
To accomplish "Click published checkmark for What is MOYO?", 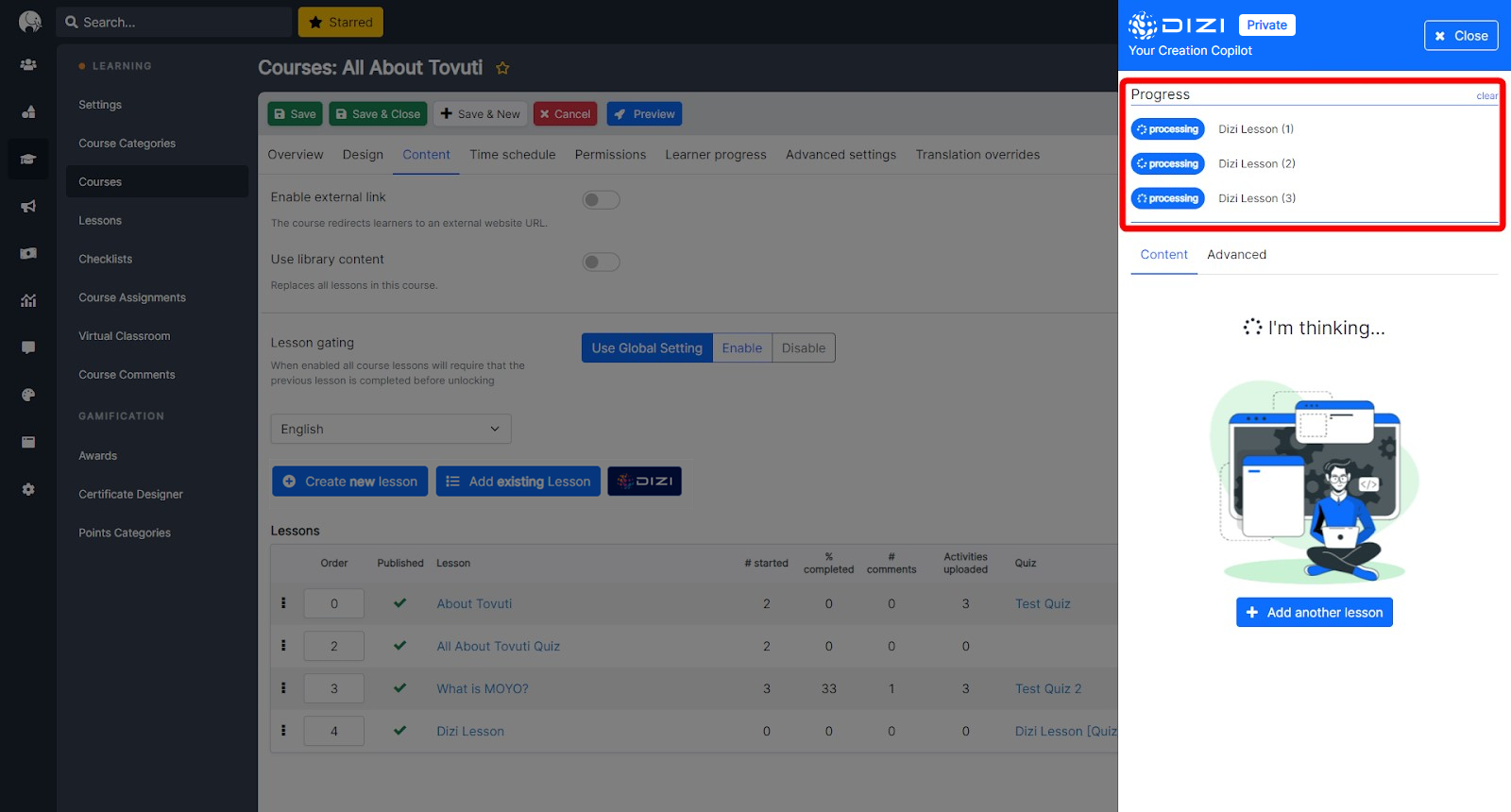I will [x=399, y=687].
